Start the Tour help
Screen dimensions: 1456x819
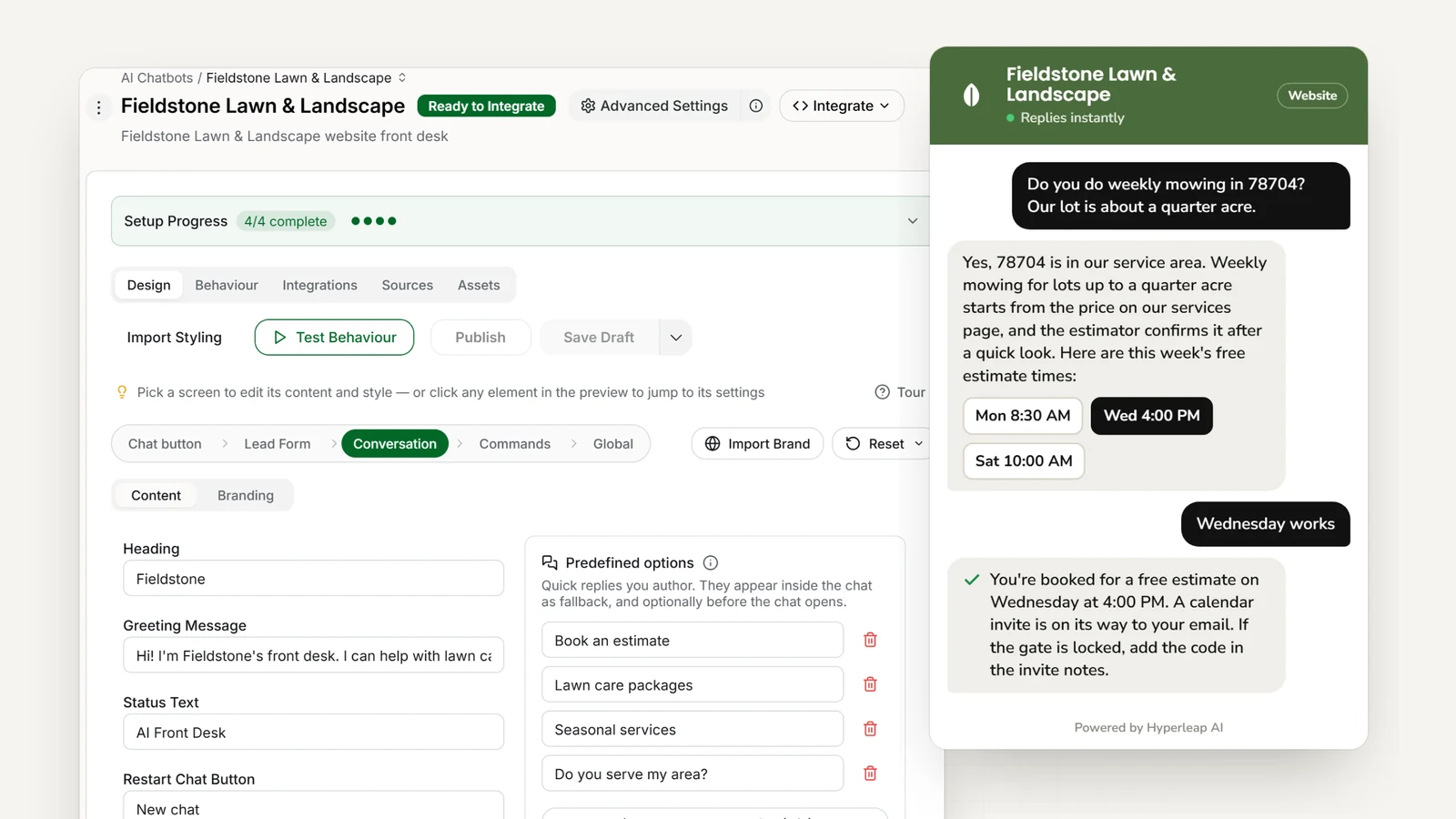click(900, 392)
